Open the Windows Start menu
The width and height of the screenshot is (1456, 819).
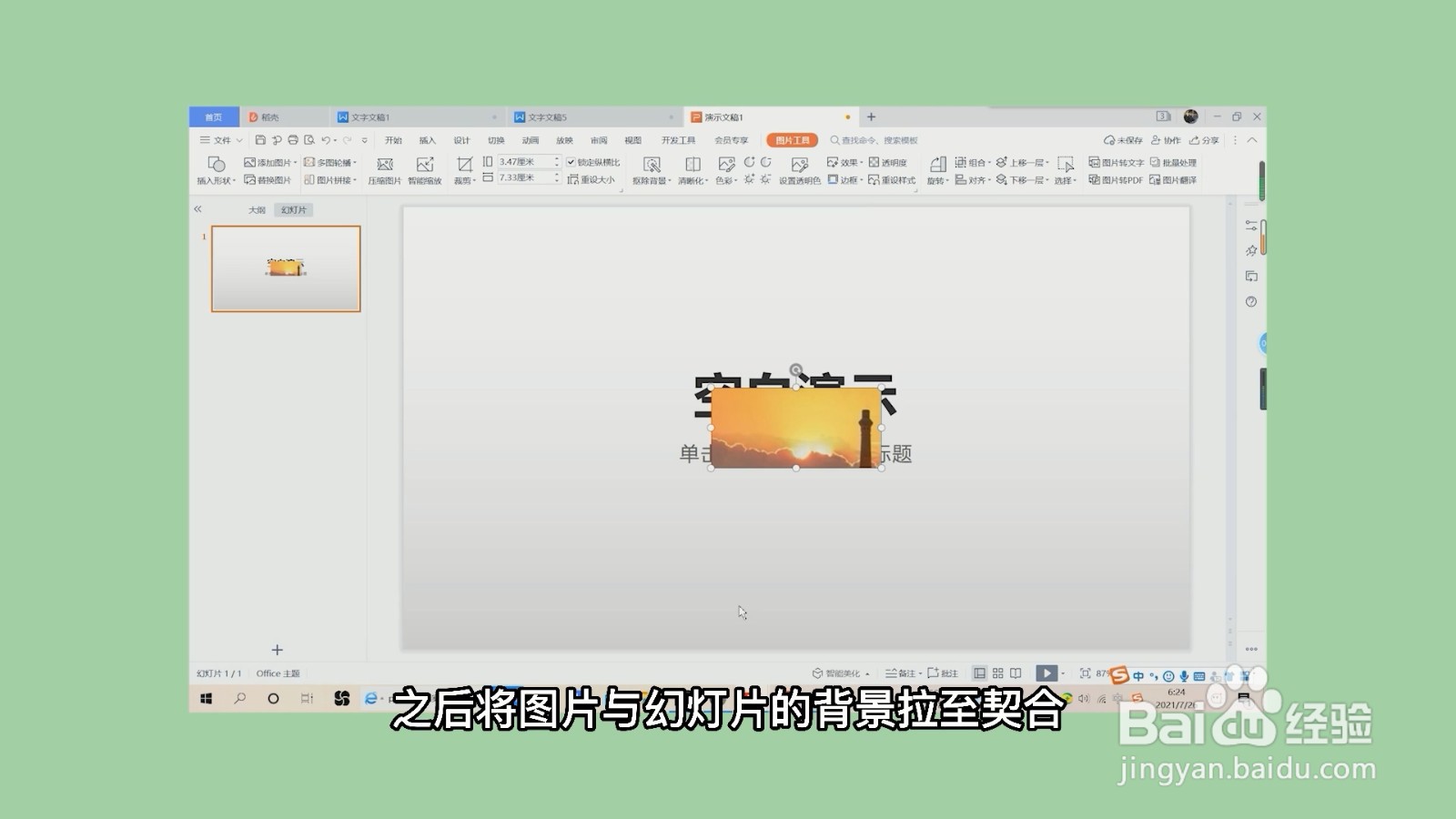tap(207, 699)
